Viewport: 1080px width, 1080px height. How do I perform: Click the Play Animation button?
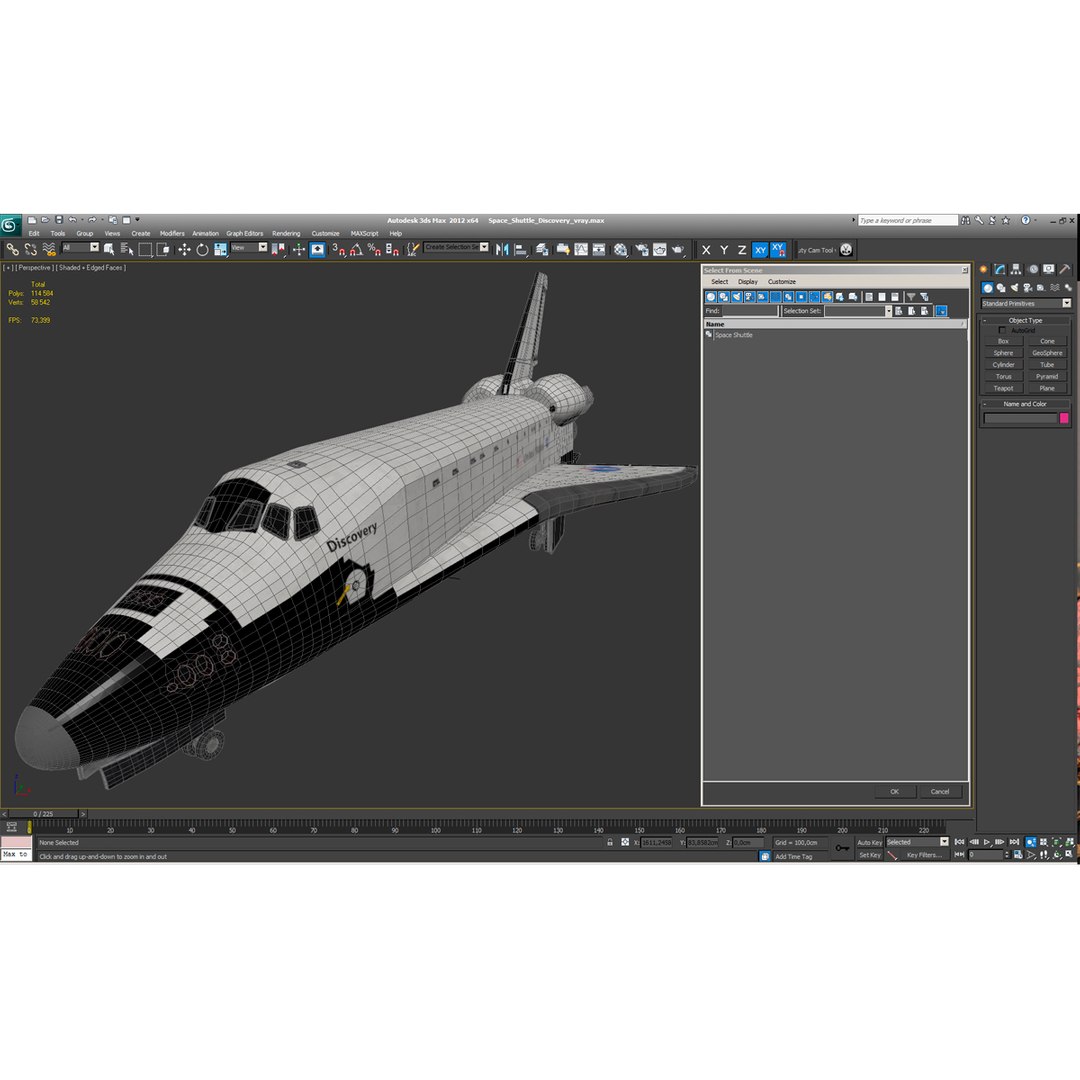click(x=987, y=842)
